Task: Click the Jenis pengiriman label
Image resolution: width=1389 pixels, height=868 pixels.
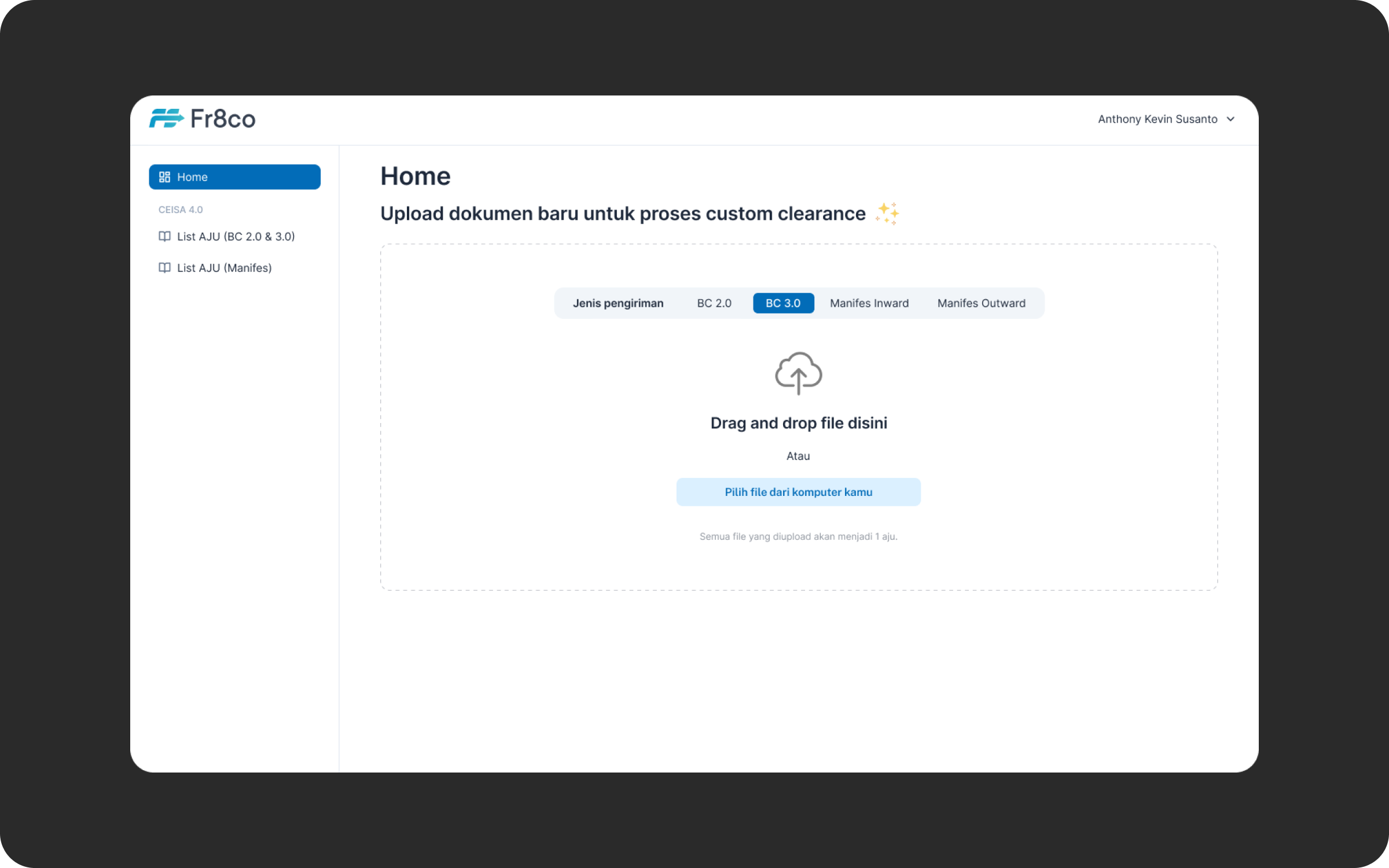Action: [618, 303]
